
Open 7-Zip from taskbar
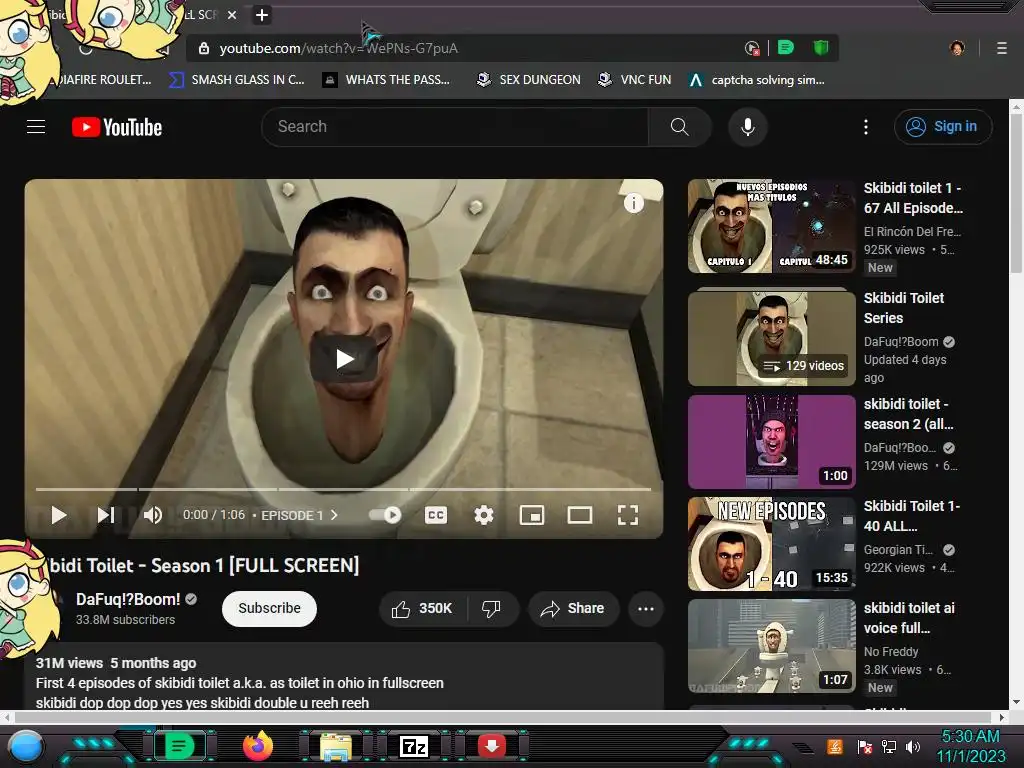click(414, 746)
